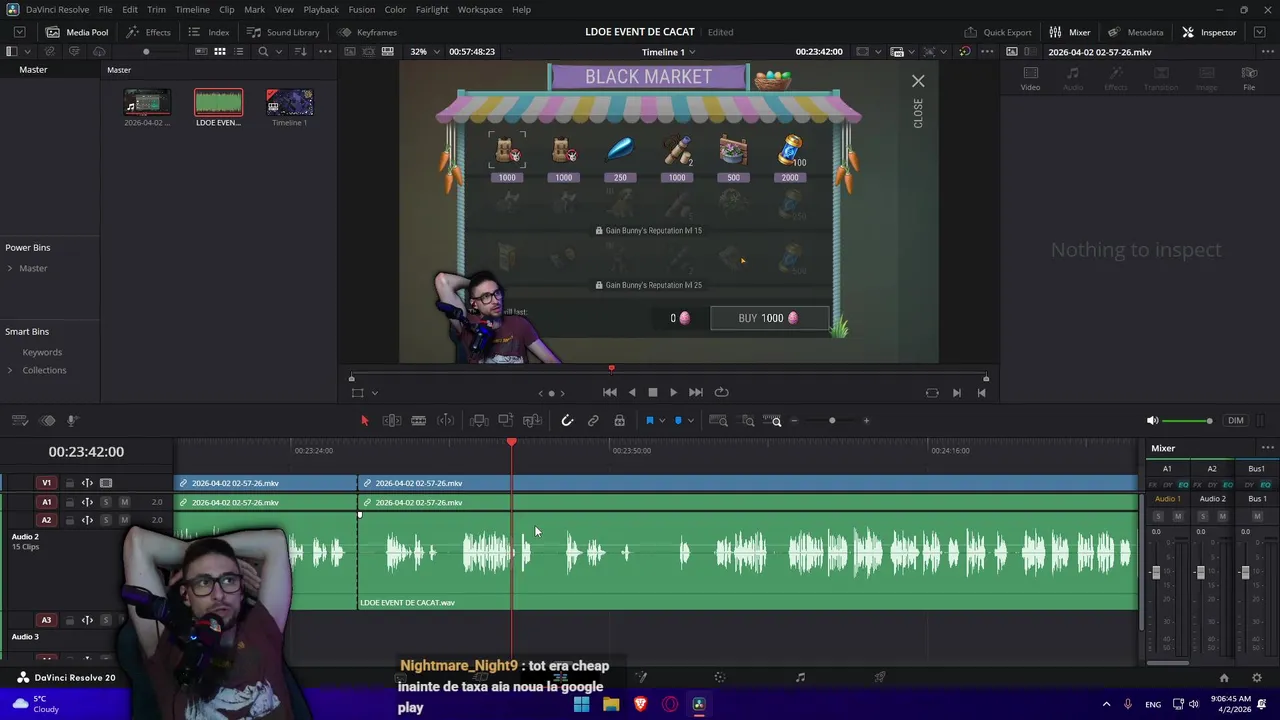Viewport: 1280px width, 720px height.
Task: Open the Marker color dropdown arrow
Action: (x=690, y=421)
